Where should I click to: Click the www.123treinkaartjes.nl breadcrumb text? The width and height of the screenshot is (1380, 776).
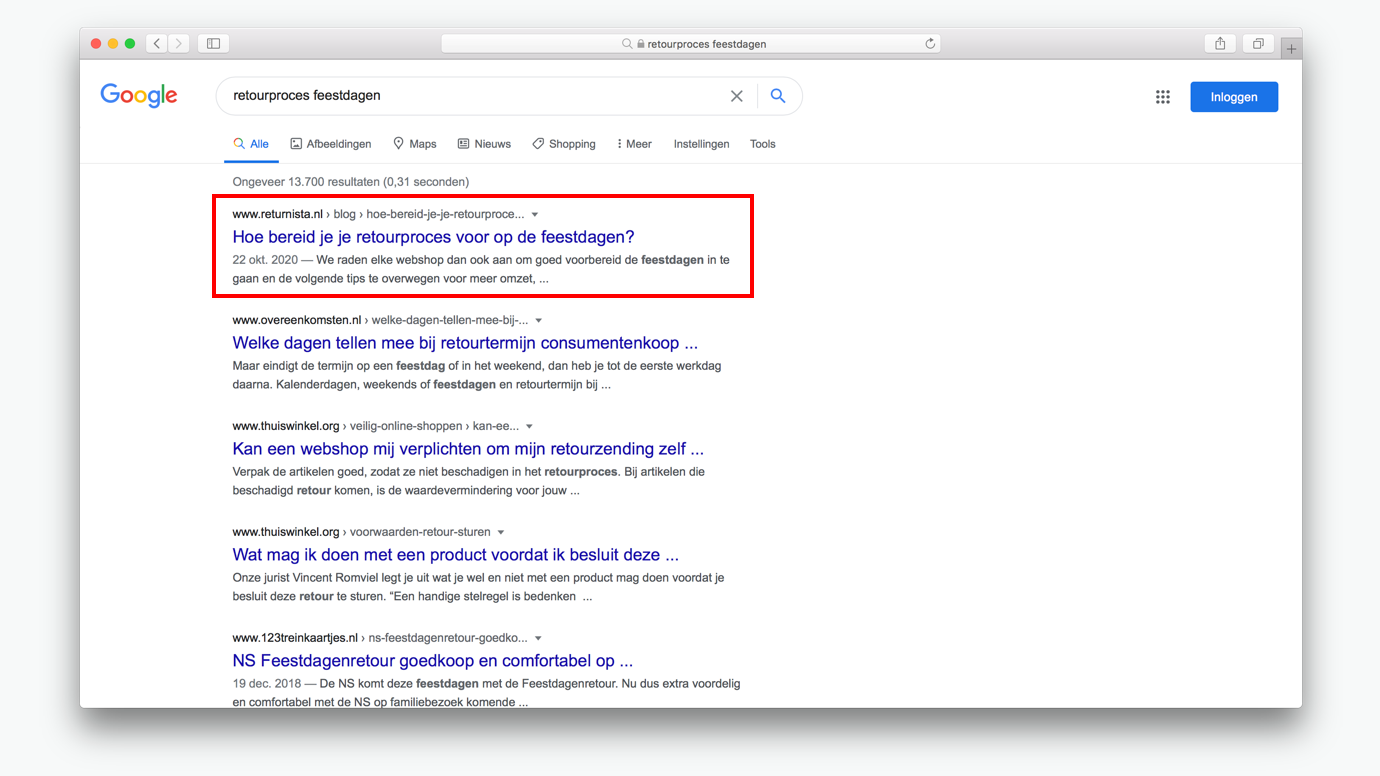(295, 638)
